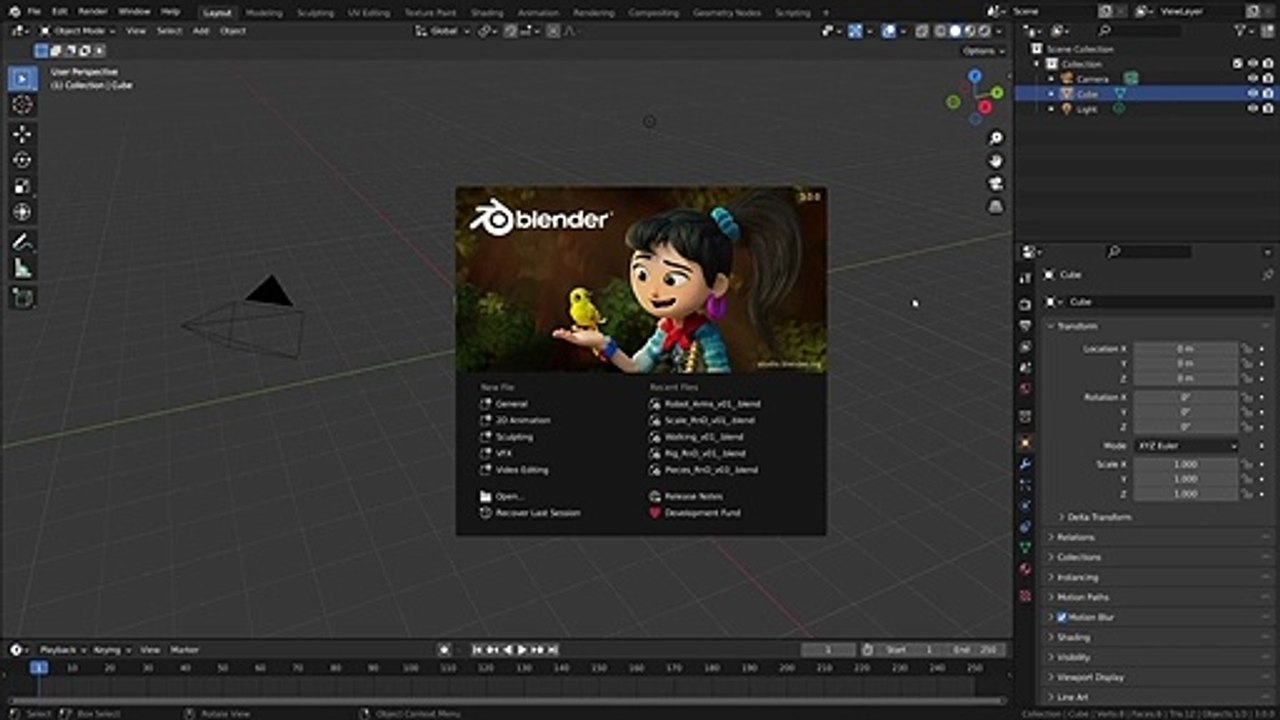Switch to the Shading workspace tab
1280x720 pixels.
tap(487, 13)
